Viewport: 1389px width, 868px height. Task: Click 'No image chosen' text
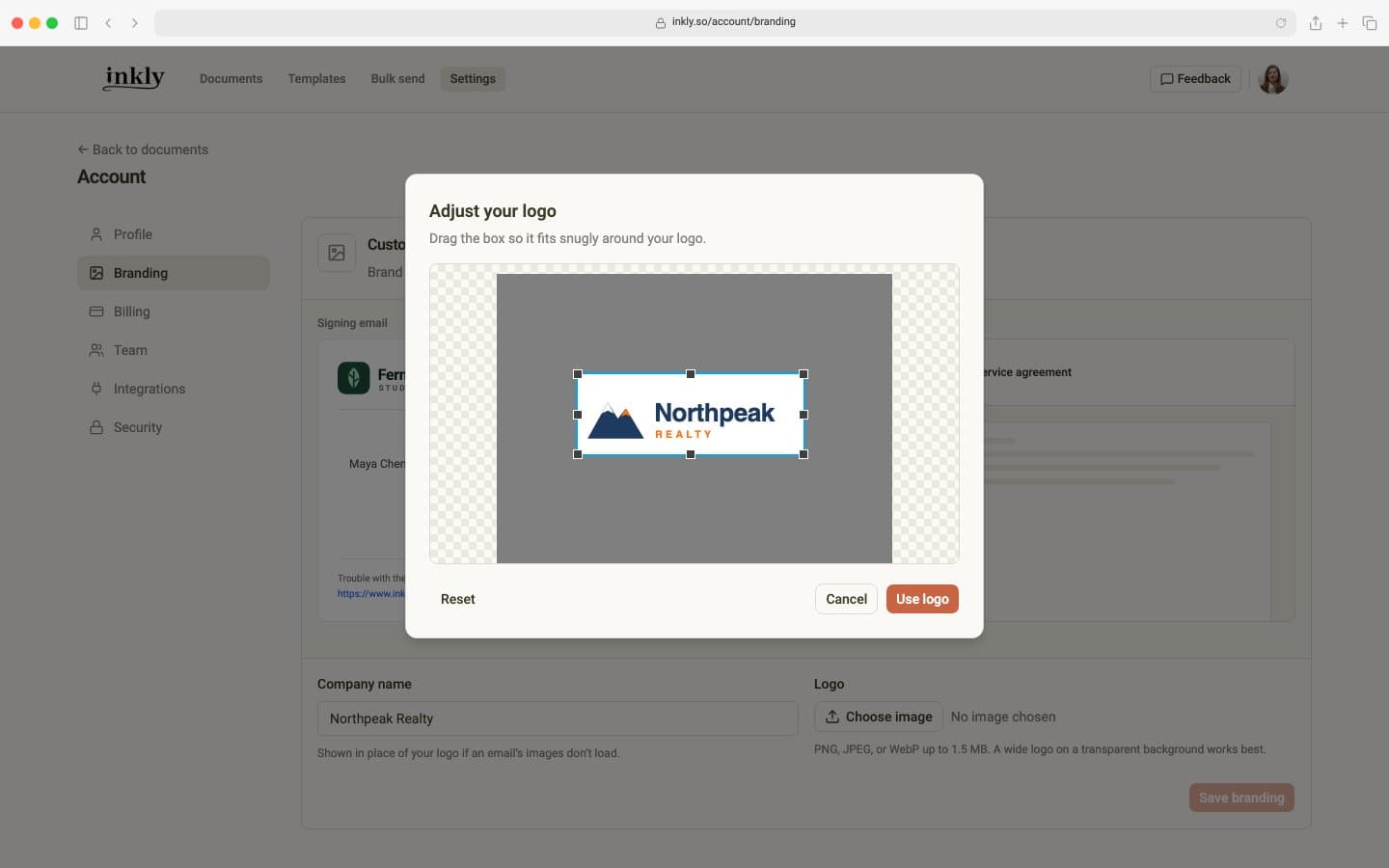click(x=1003, y=717)
